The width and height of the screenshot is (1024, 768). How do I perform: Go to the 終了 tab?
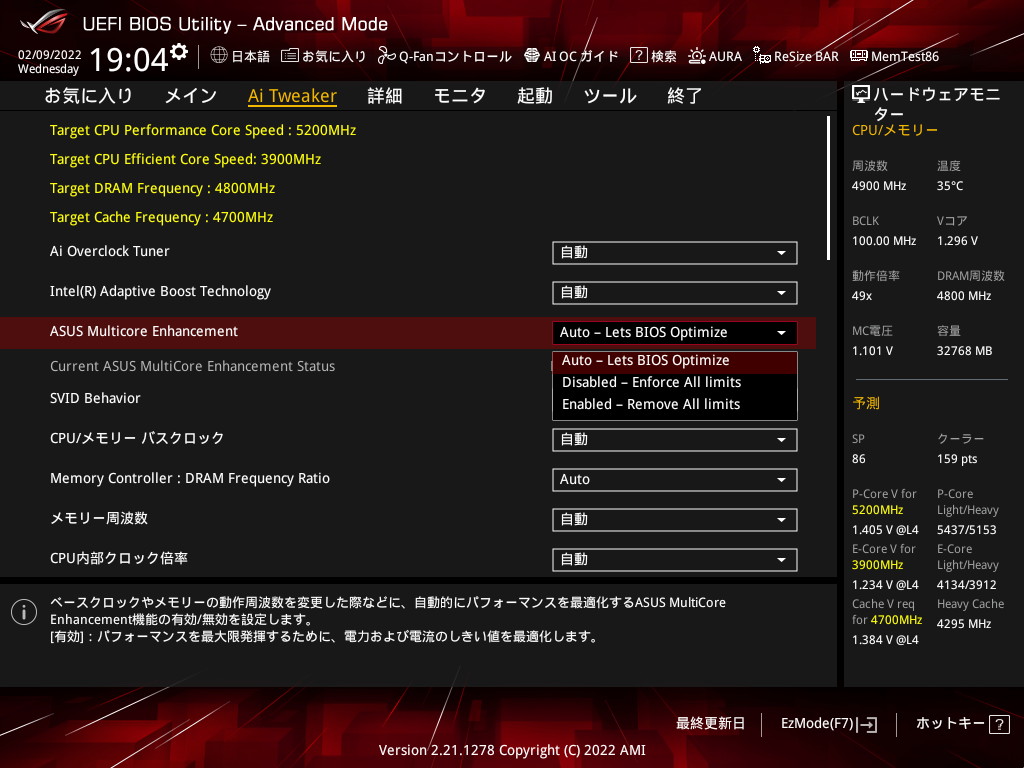684,96
